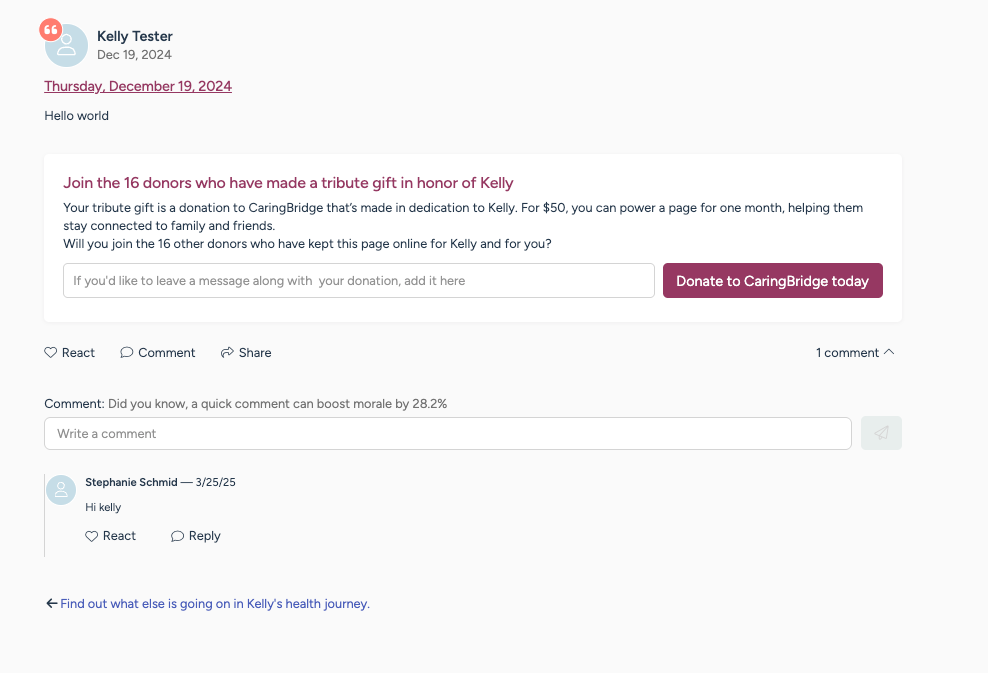Viewport: 988px width, 673px height.
Task: Click the tribute gift heading text
Action: [x=288, y=183]
